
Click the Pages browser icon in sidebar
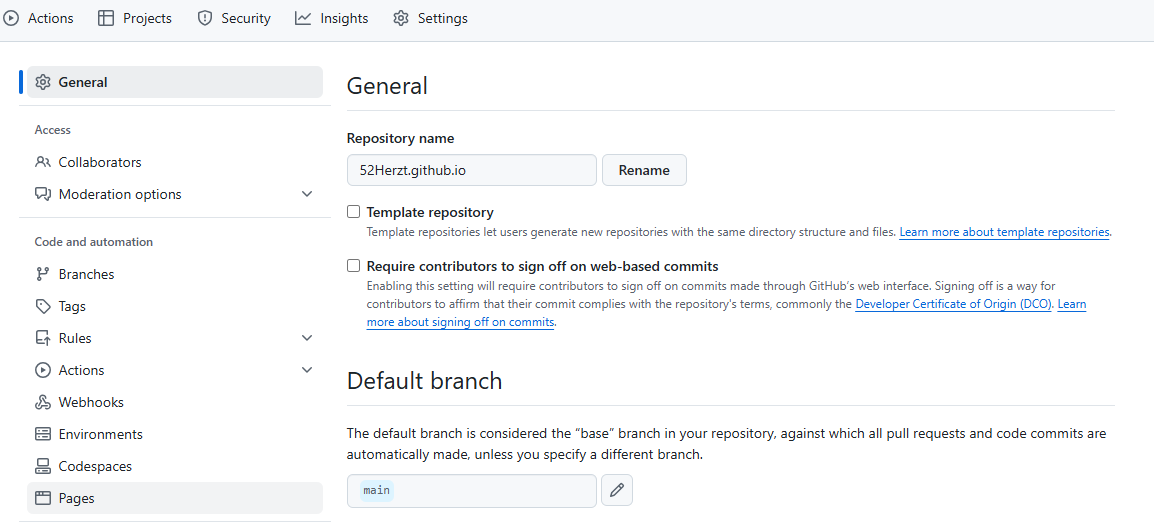coord(43,498)
